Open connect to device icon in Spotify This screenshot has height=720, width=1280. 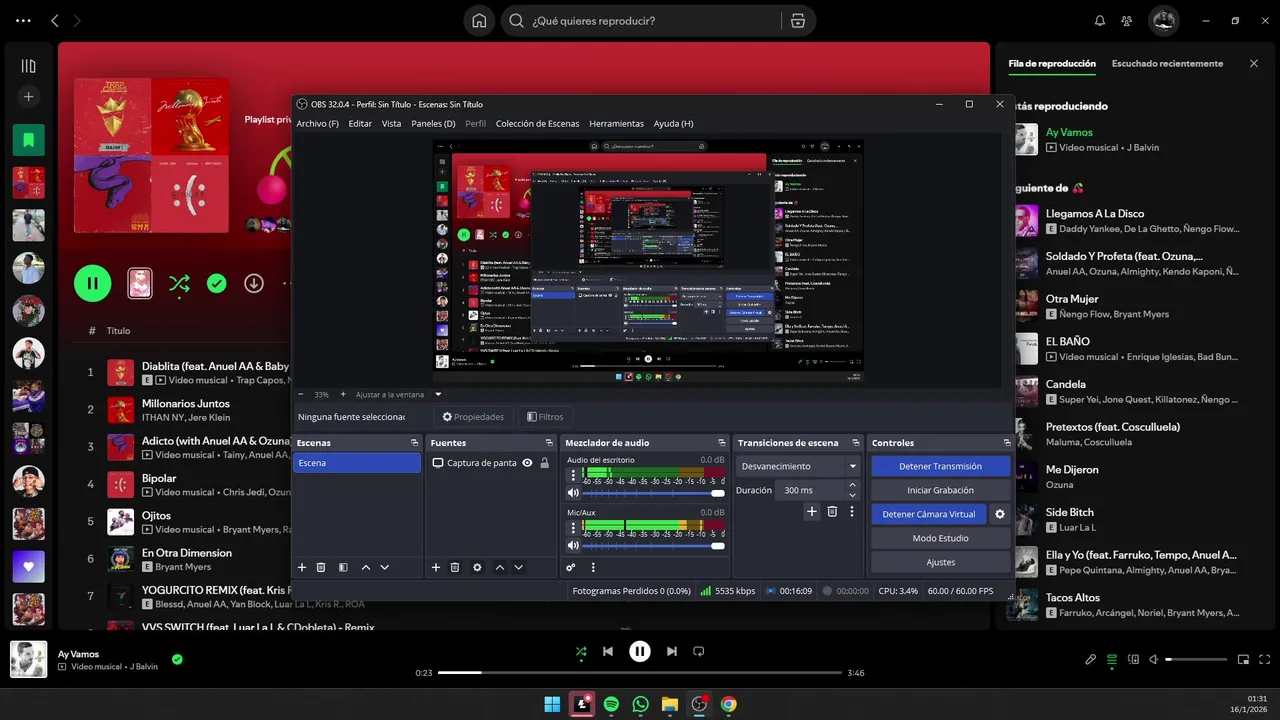pos(1133,659)
